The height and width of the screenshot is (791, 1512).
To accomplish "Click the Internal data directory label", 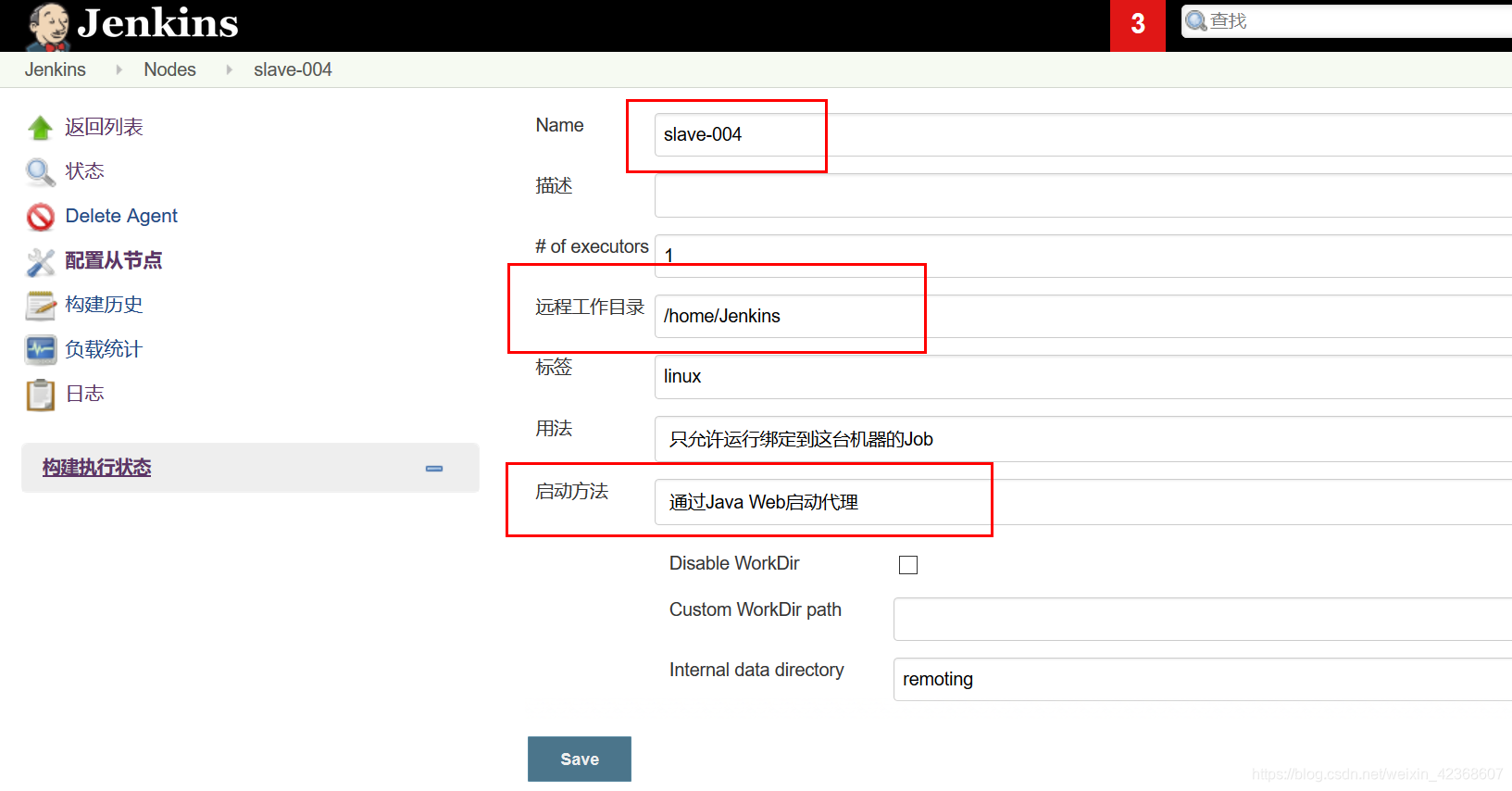I will pos(756,670).
